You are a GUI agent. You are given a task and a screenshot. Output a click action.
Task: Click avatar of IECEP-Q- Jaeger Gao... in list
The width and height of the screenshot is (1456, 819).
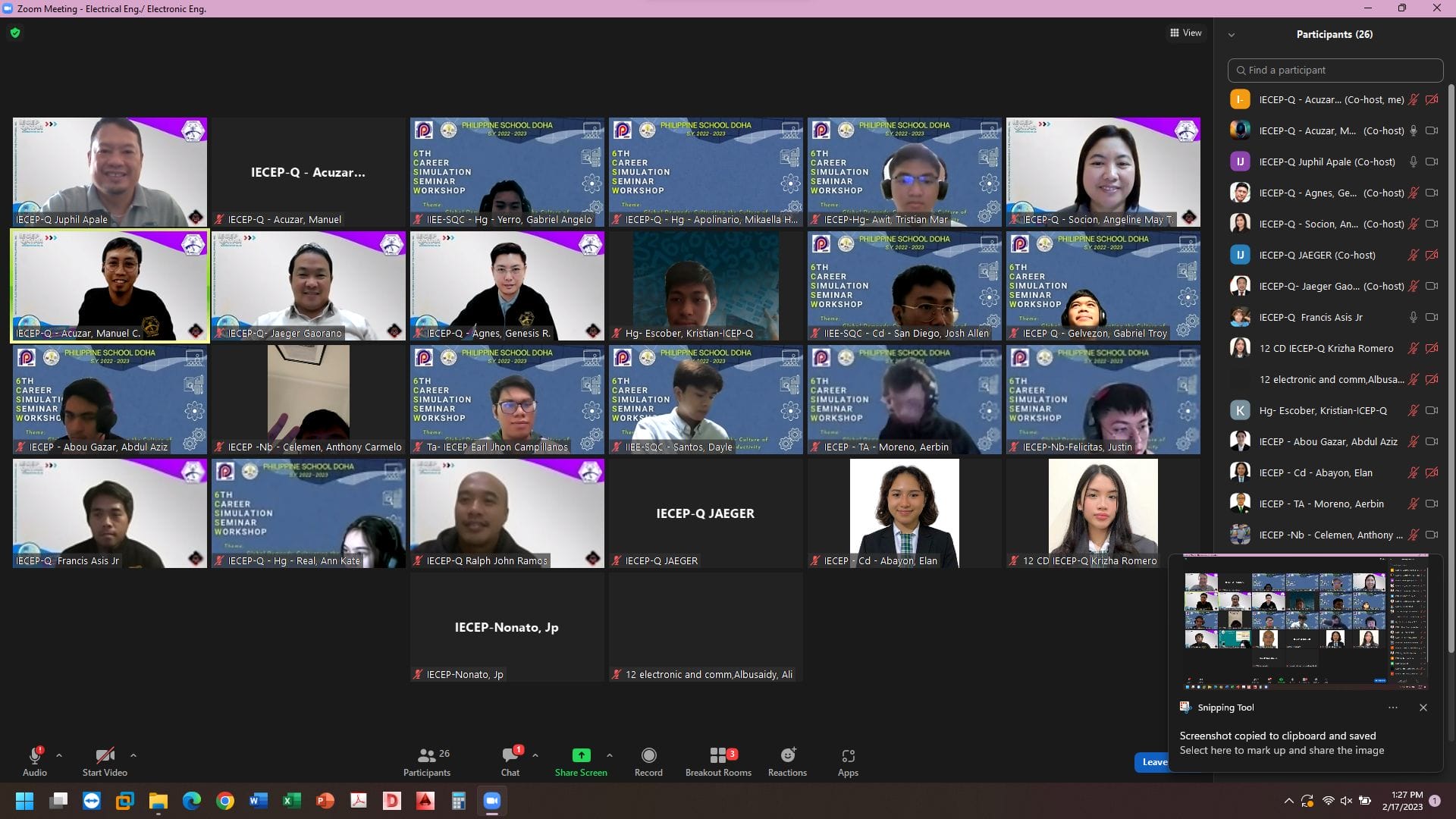[1240, 286]
